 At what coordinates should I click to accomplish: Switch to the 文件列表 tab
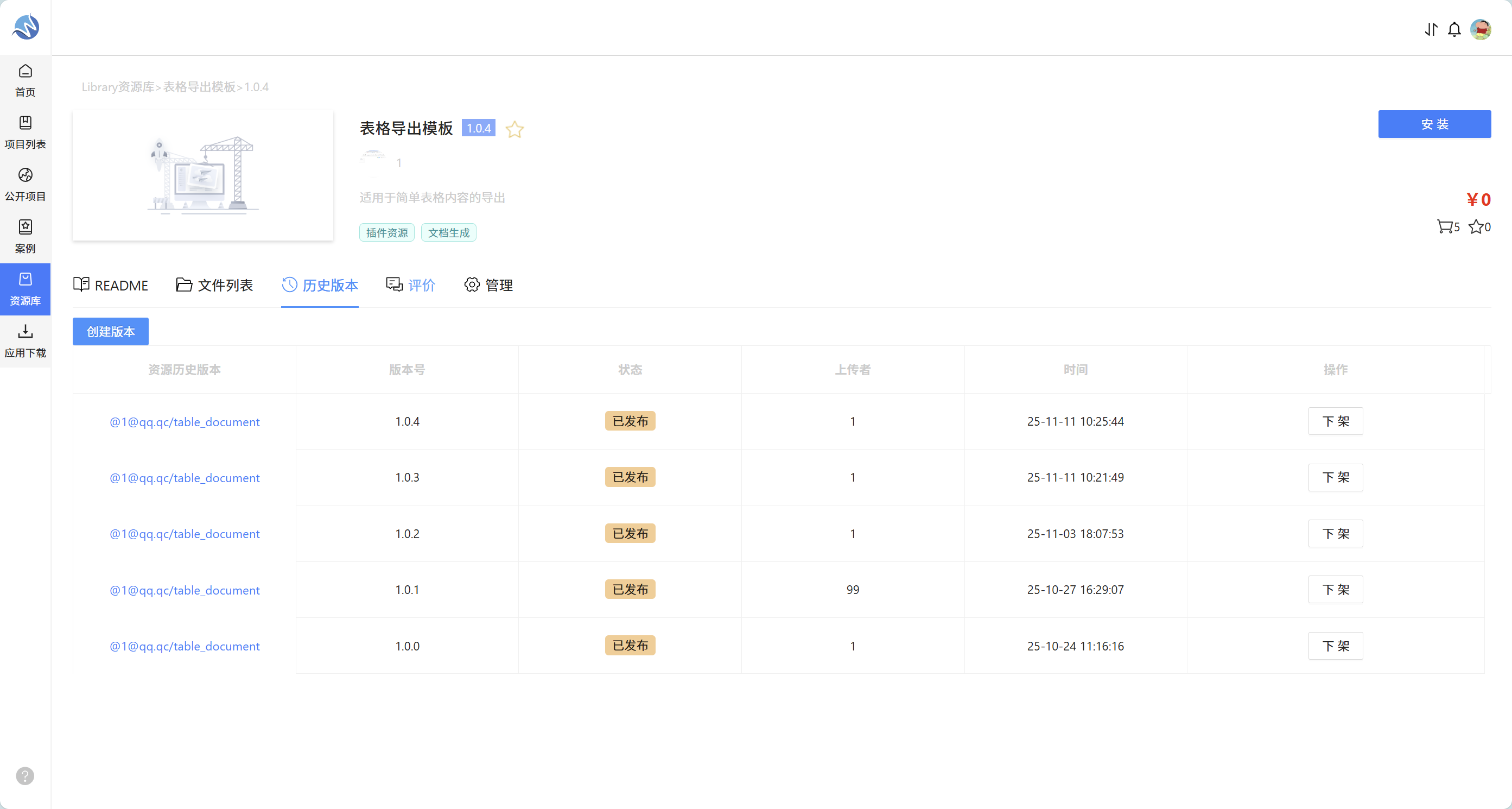(x=214, y=286)
